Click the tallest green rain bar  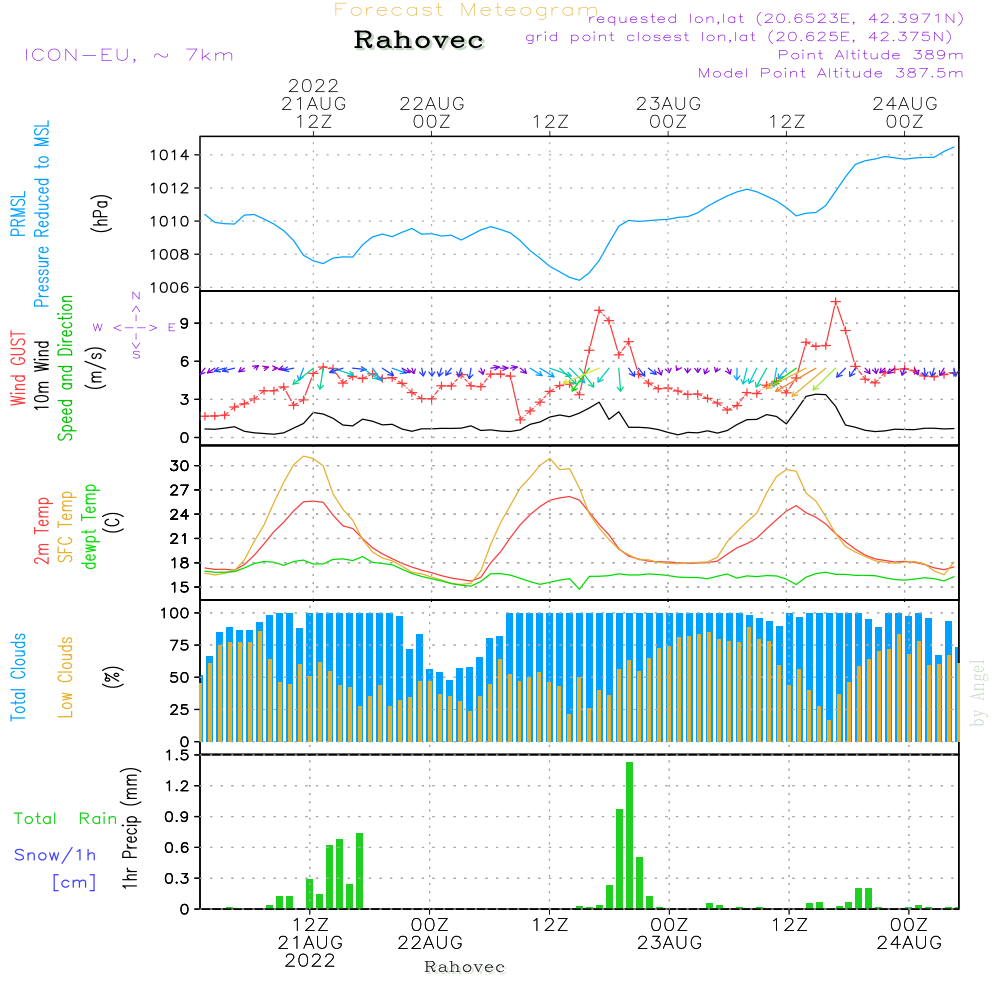point(629,835)
